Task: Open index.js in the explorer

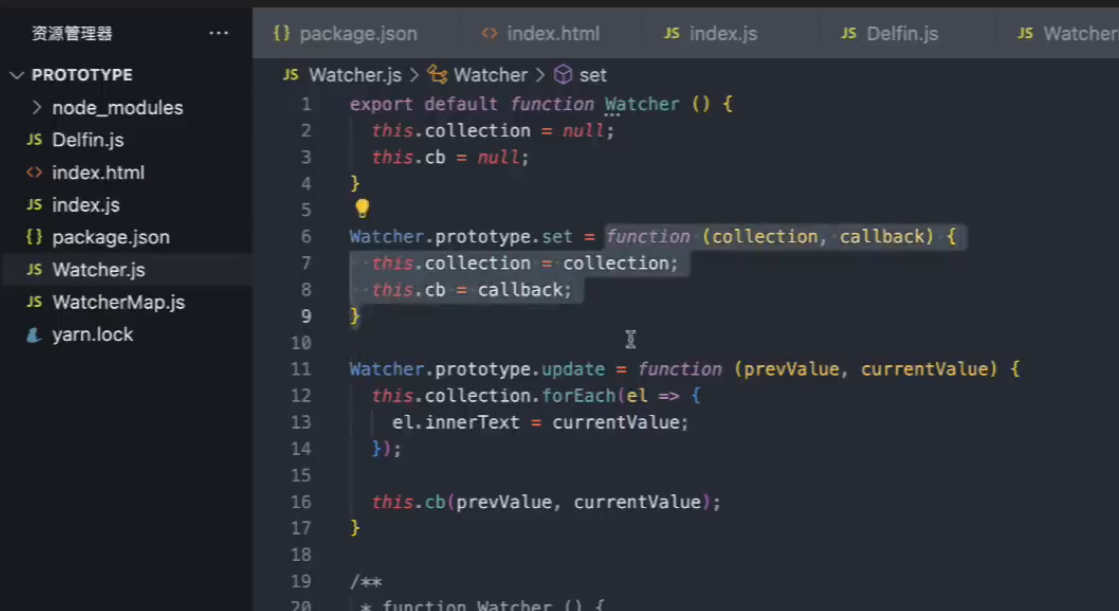Action: 86,205
